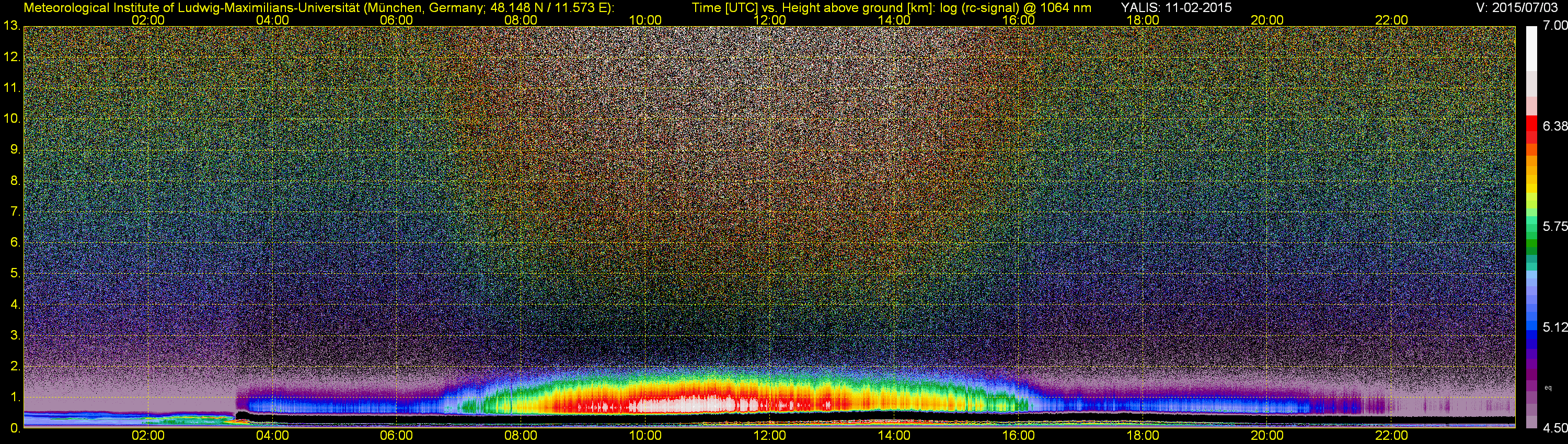The image size is (1568, 444).
Task: Click the 22:00 label on top time axis
Action: point(1391,20)
